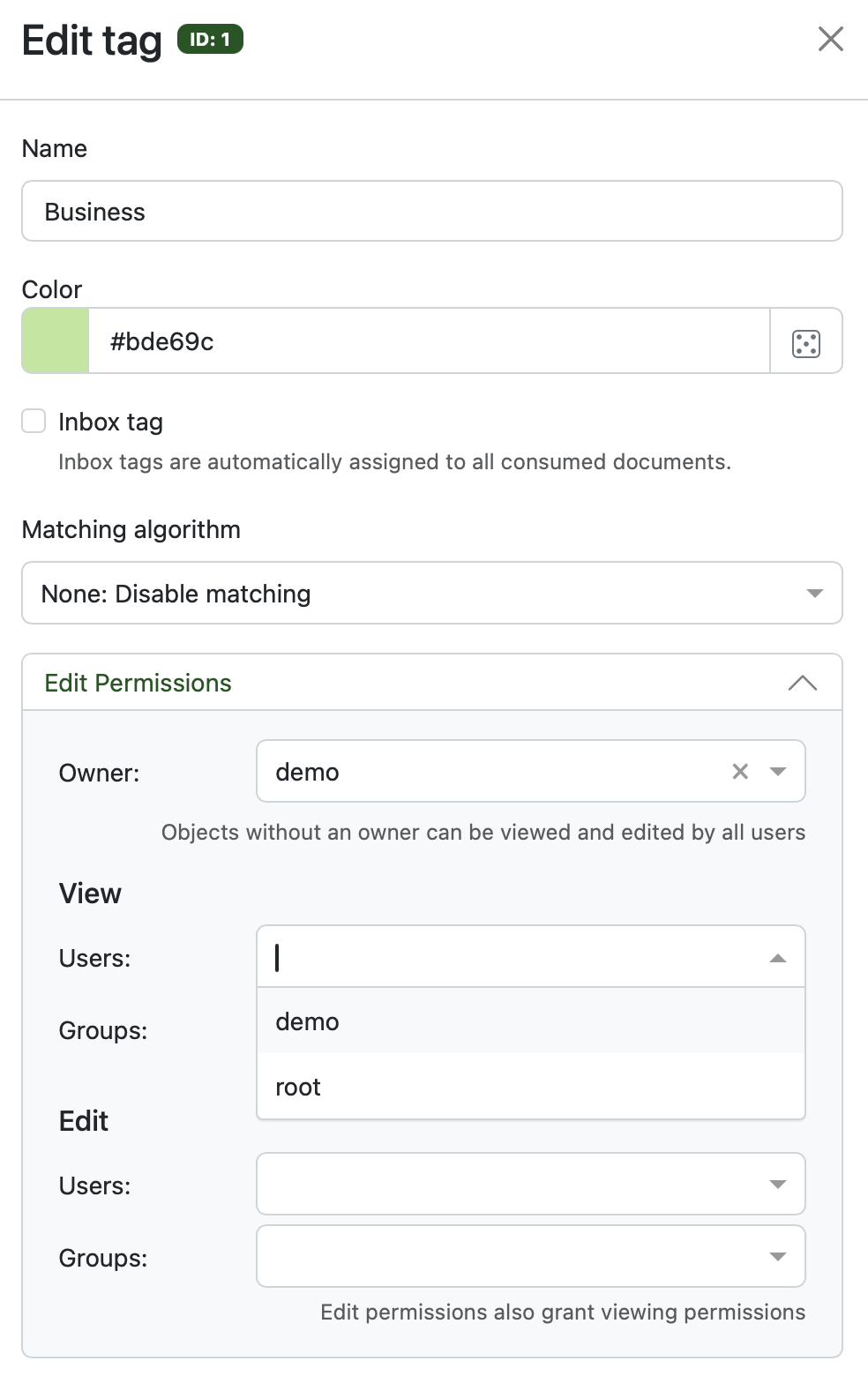
Task: Click the green tag color swatch
Action: [x=55, y=340]
